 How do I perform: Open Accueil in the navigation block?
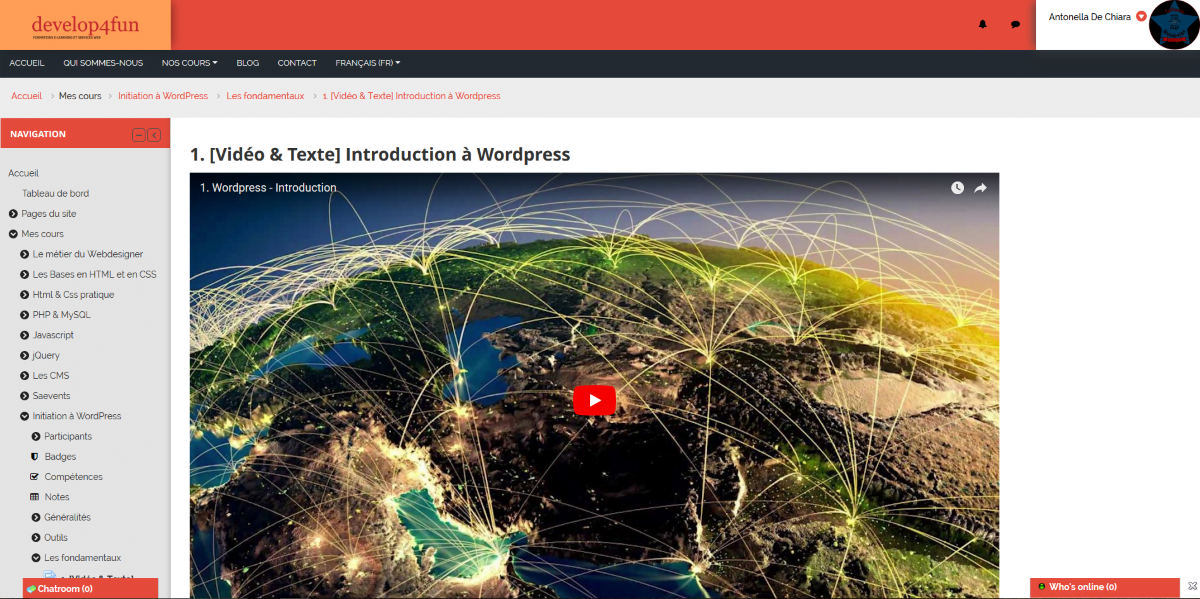click(23, 173)
